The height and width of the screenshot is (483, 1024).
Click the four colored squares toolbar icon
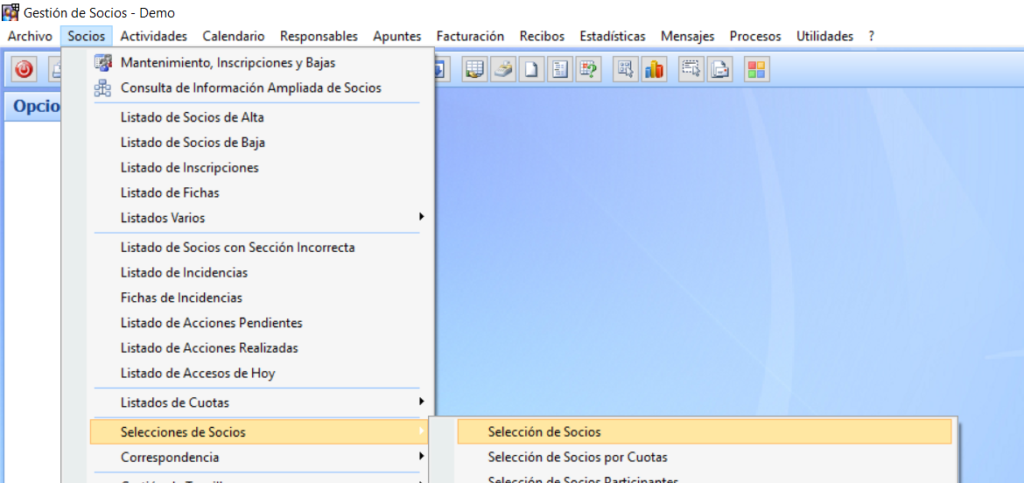pyautogui.click(x=757, y=70)
